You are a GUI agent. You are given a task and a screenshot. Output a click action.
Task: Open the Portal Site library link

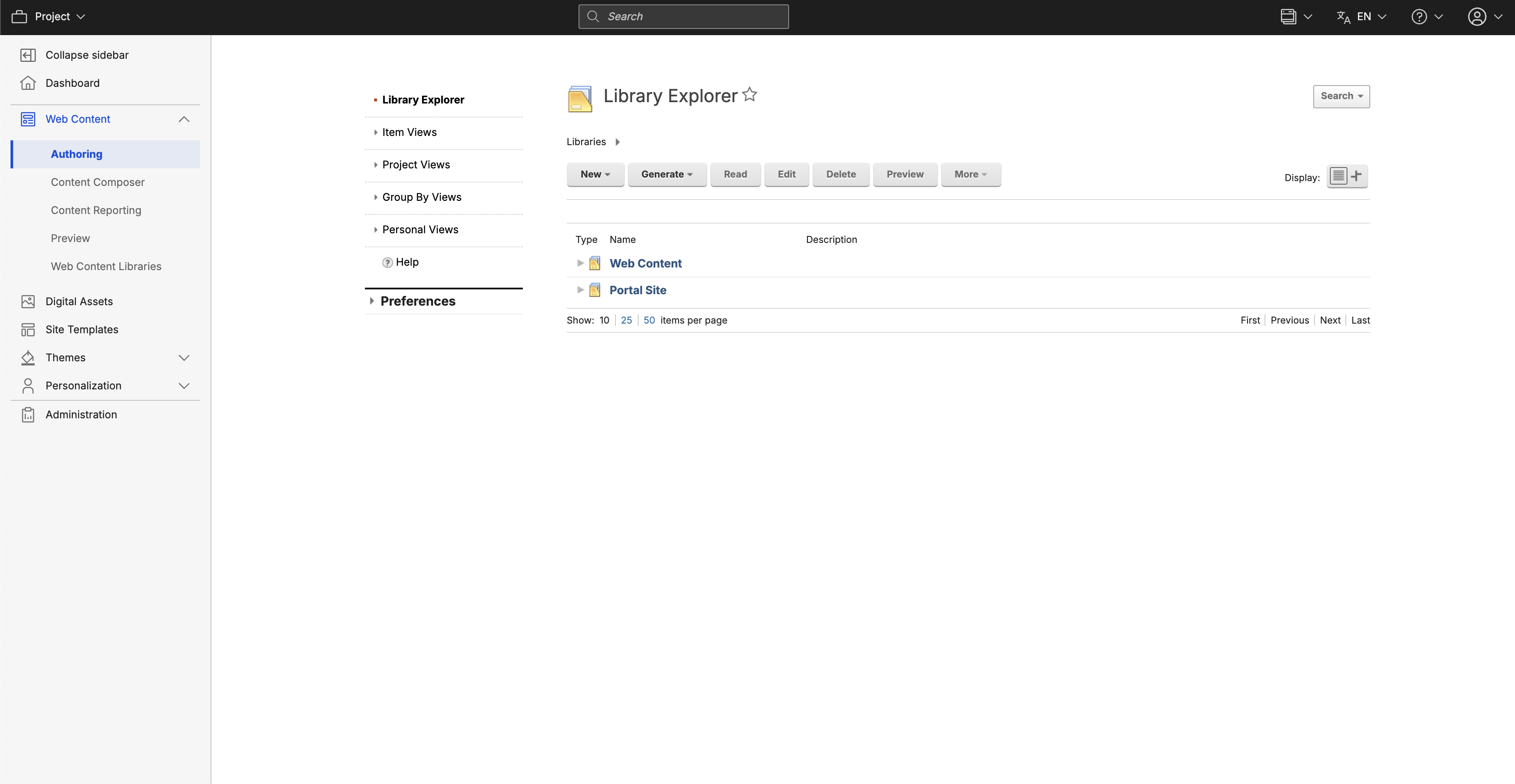[637, 290]
